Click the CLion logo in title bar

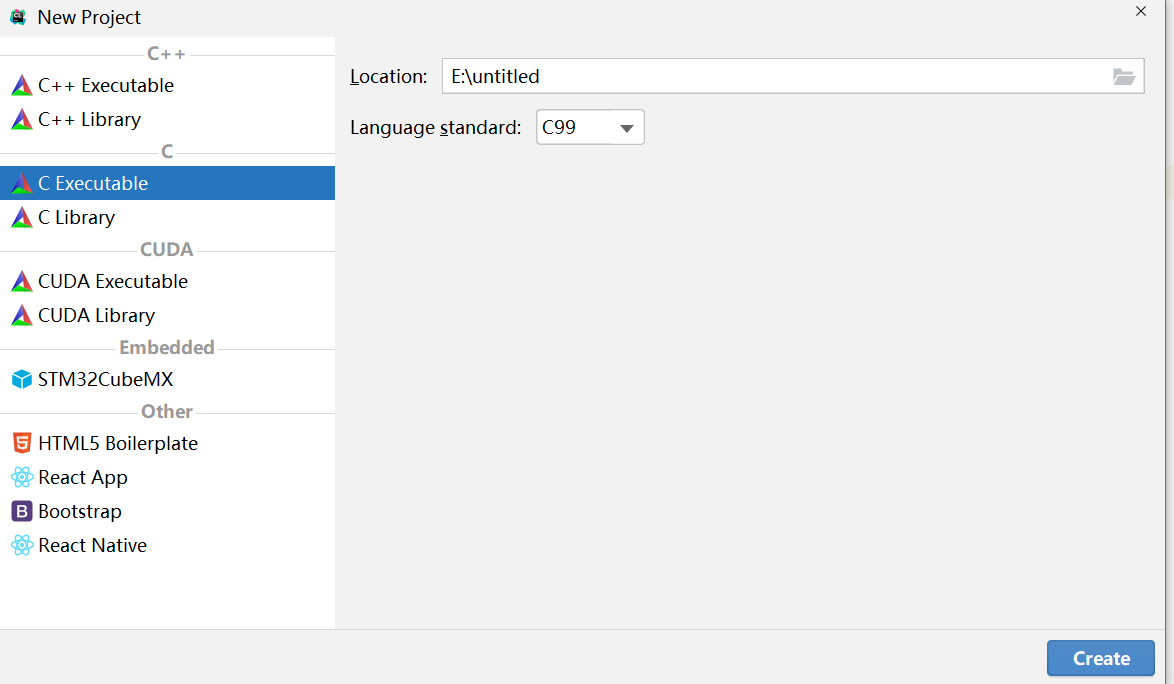click(x=18, y=17)
